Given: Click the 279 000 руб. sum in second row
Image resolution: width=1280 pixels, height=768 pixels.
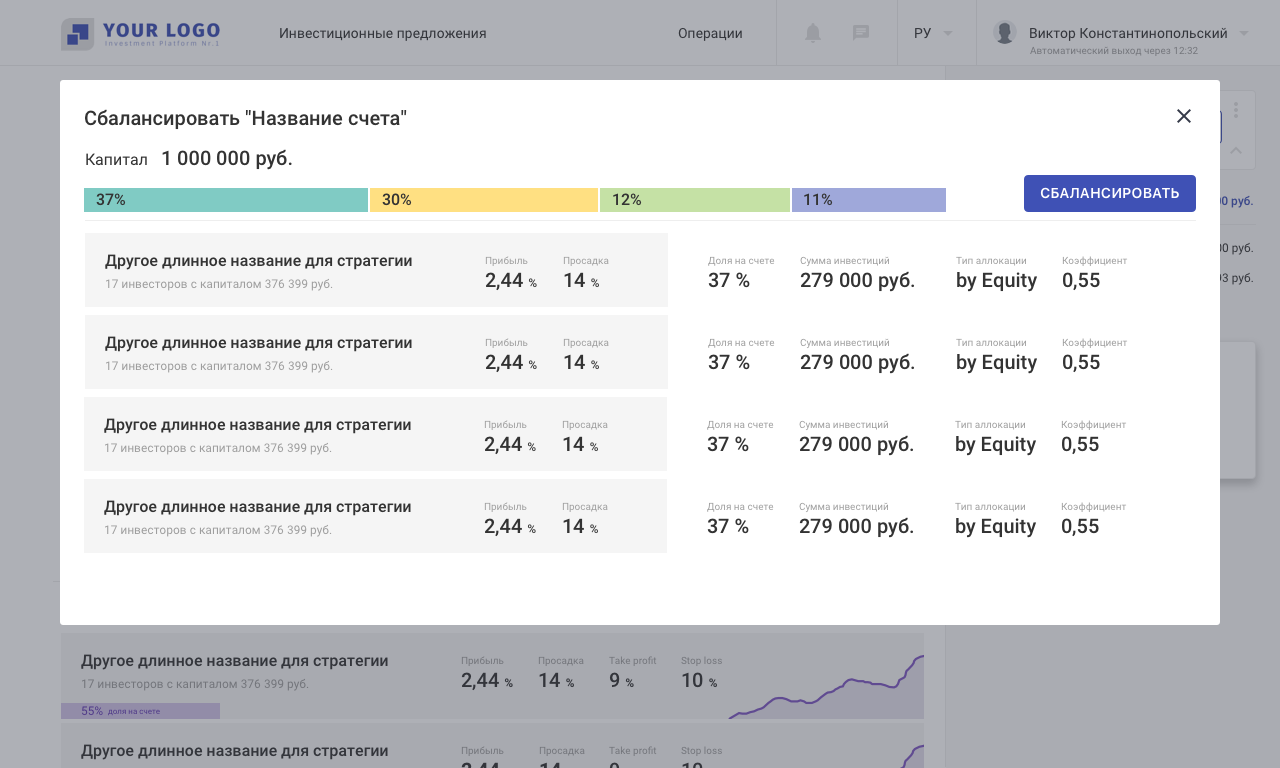Looking at the screenshot, I should click(x=857, y=362).
